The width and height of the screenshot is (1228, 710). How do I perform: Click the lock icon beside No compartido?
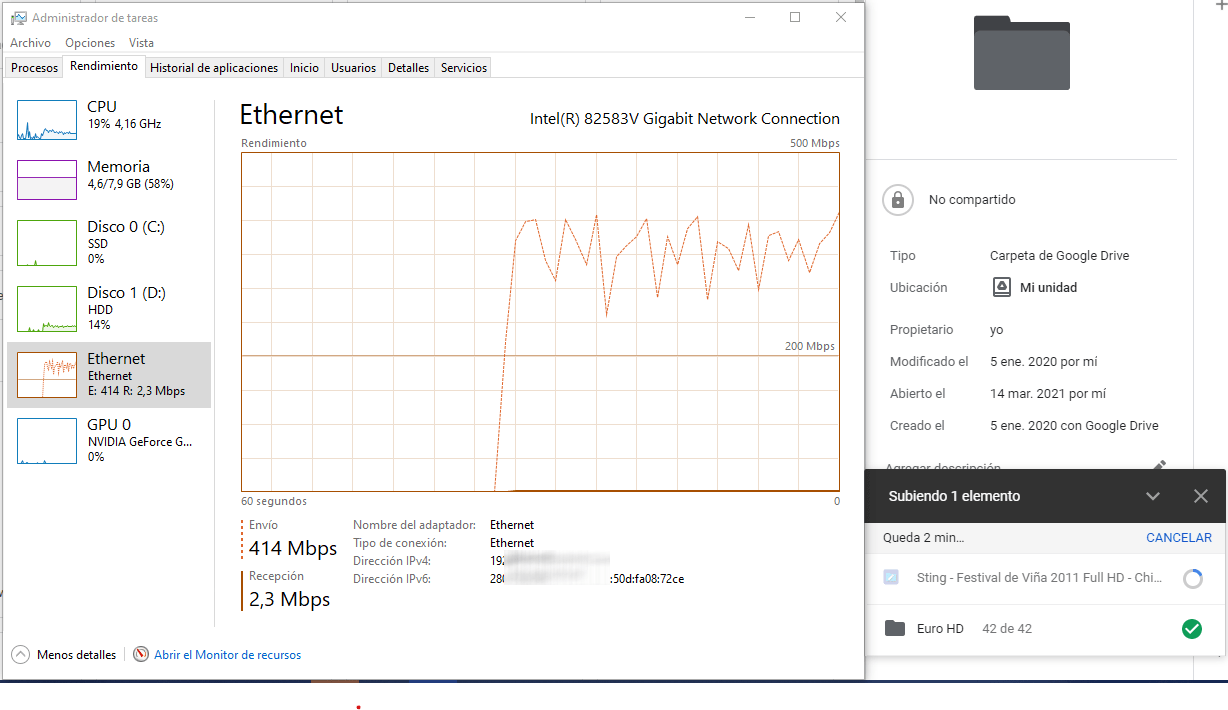pos(898,200)
